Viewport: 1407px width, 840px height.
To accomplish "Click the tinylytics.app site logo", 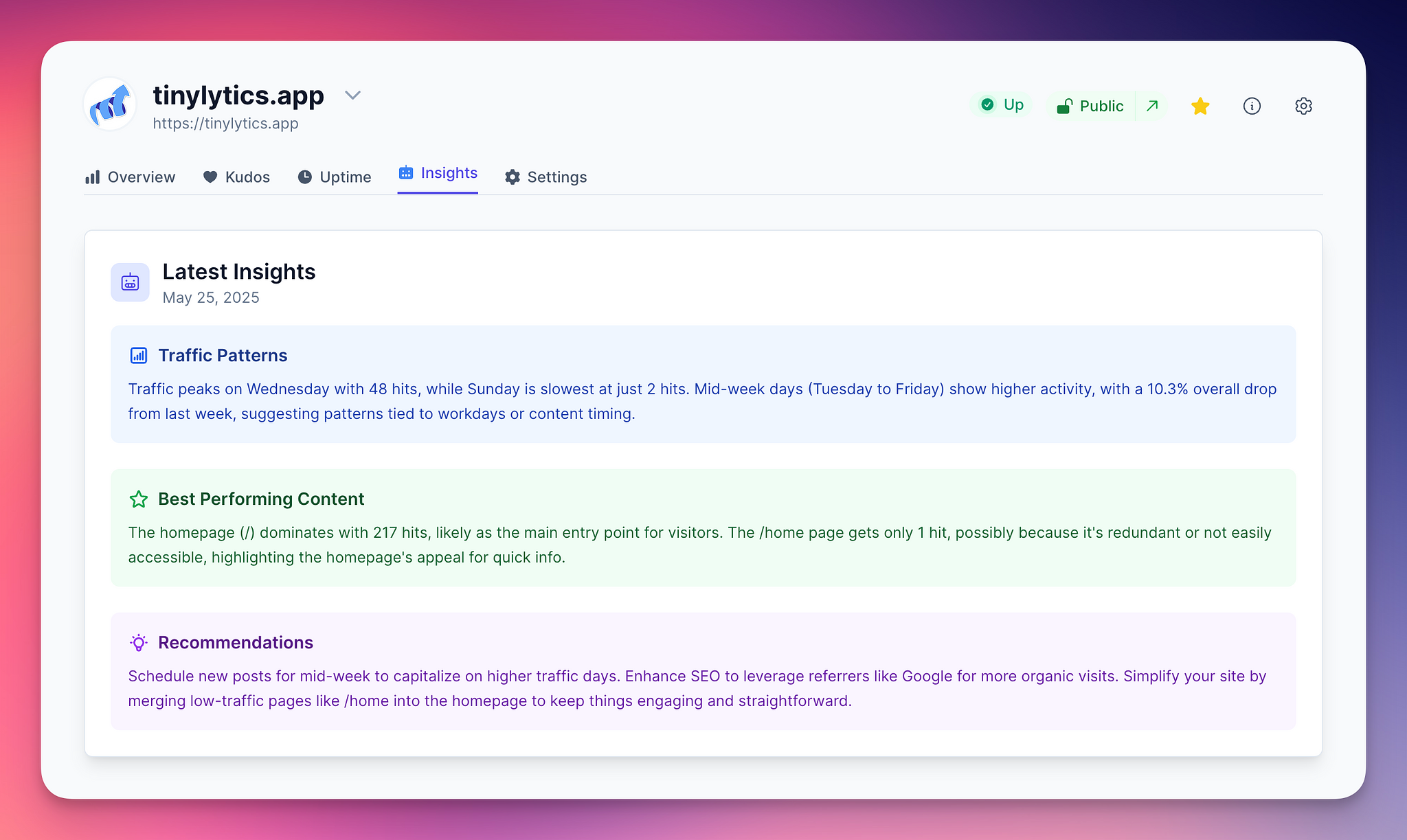I will [110, 104].
